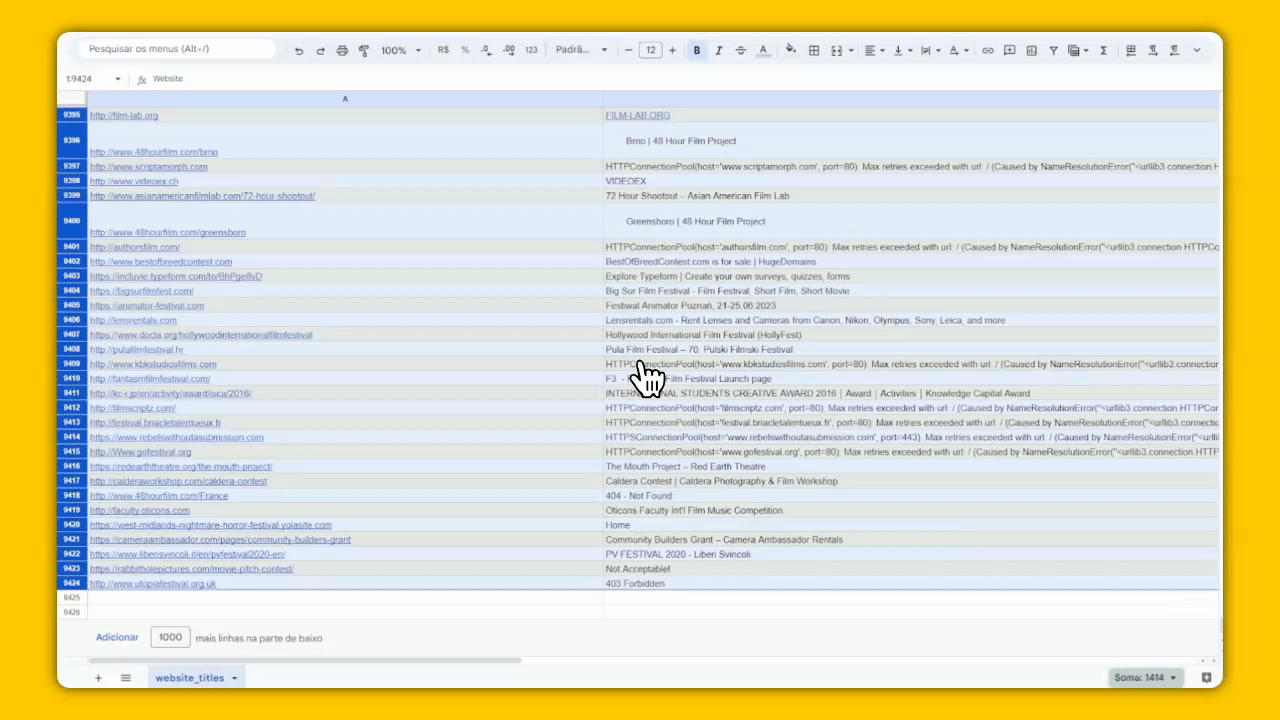Undo the last action
The height and width of the screenshot is (720, 1280).
coord(299,50)
